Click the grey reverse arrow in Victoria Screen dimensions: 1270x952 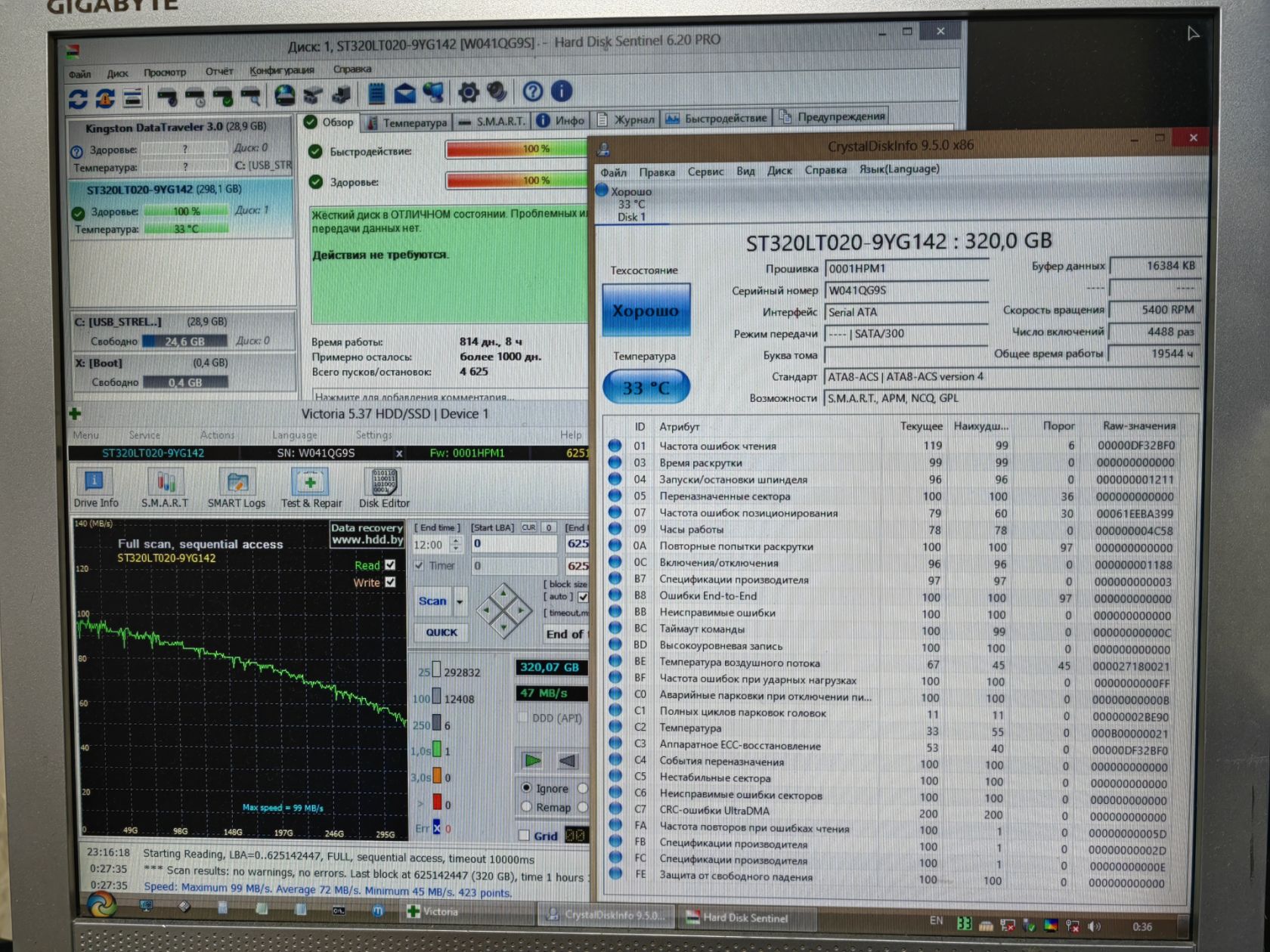(x=568, y=760)
